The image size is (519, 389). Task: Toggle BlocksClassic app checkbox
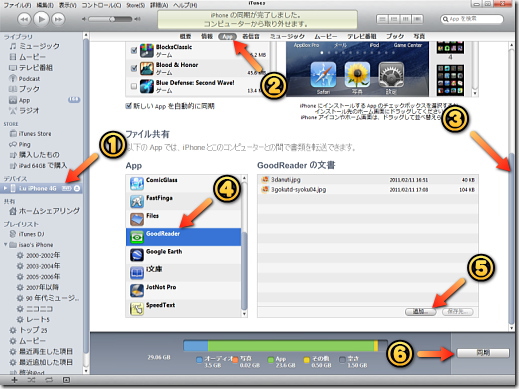pyautogui.click(x=134, y=50)
